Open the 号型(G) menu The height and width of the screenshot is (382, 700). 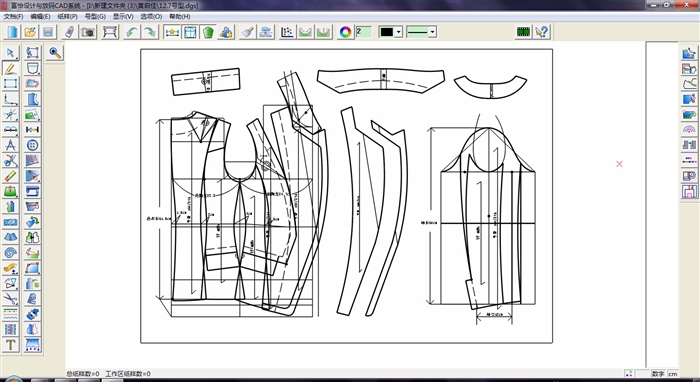[95, 17]
